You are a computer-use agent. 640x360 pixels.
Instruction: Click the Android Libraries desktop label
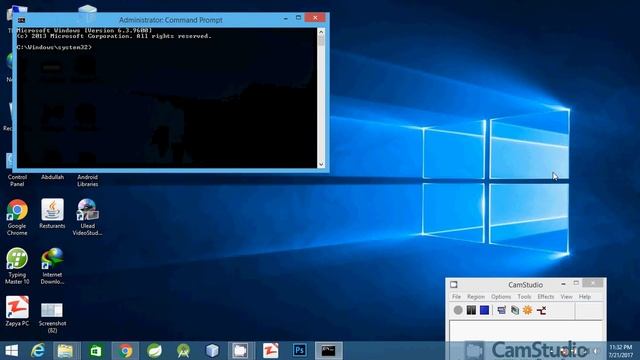click(87, 180)
